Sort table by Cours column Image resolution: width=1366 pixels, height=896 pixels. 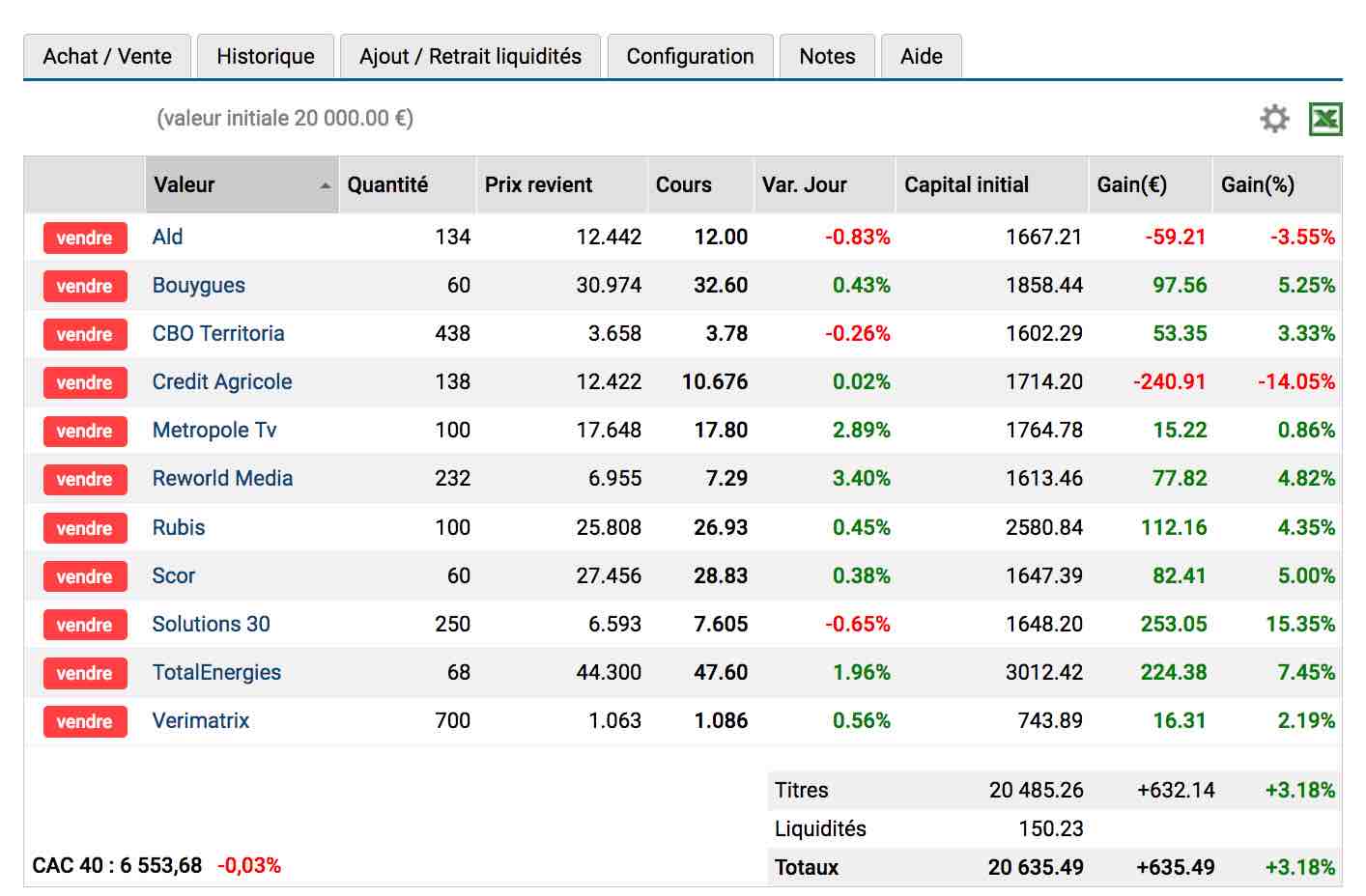point(700,184)
